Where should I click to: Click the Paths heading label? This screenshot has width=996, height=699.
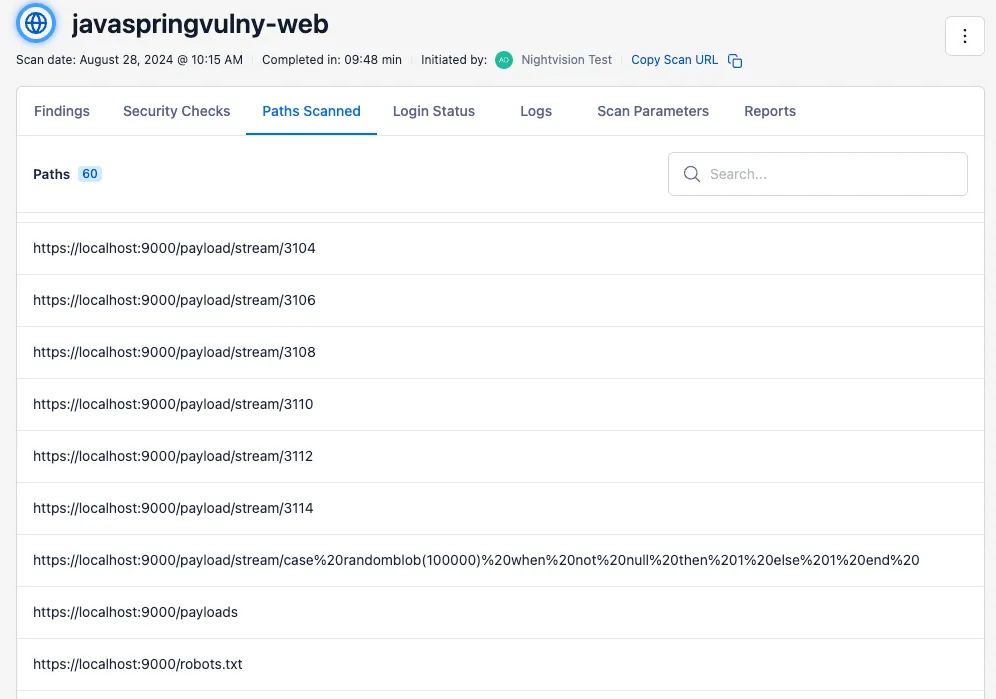(51, 174)
